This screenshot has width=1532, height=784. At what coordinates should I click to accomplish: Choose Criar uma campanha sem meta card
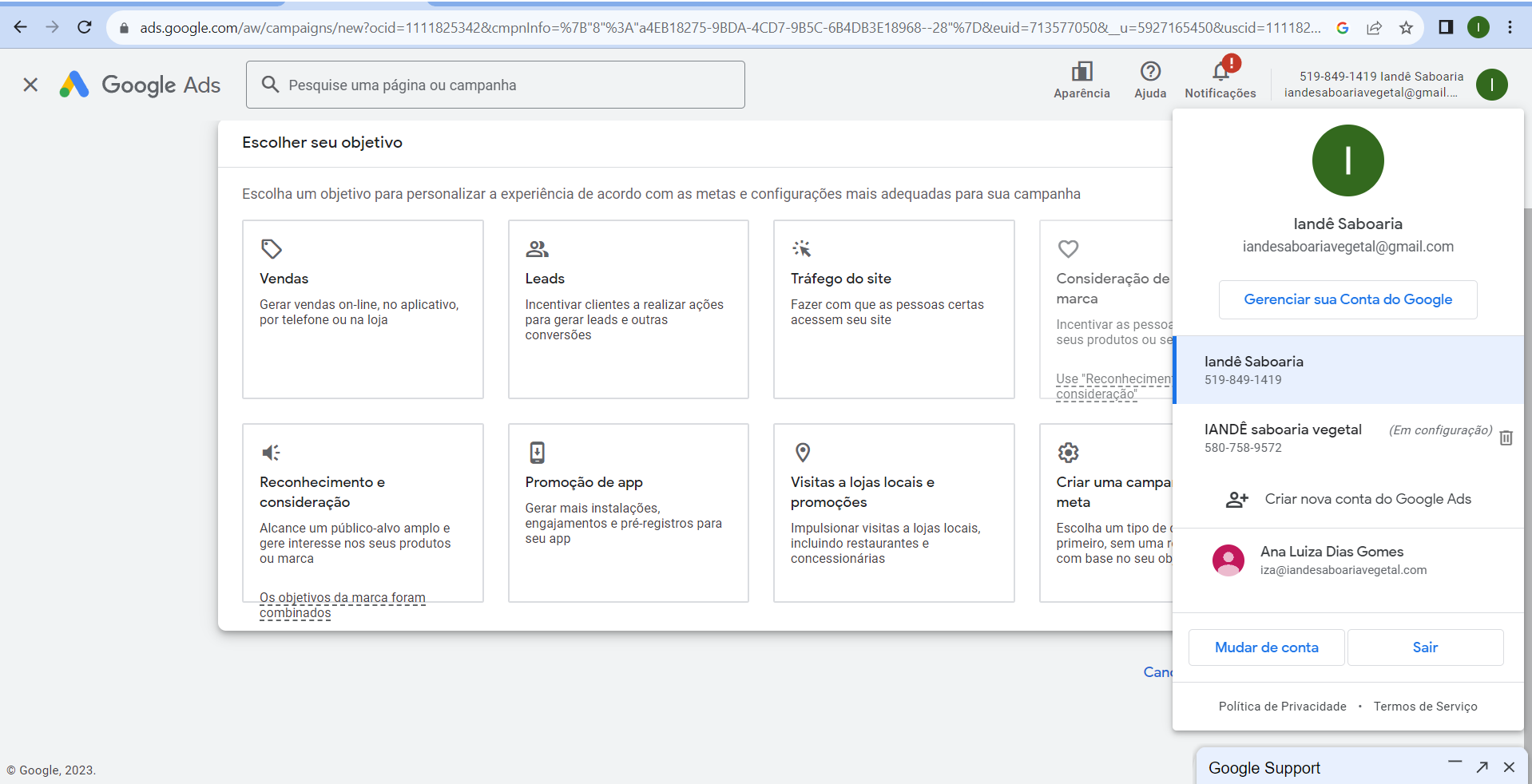pyautogui.click(x=1106, y=513)
